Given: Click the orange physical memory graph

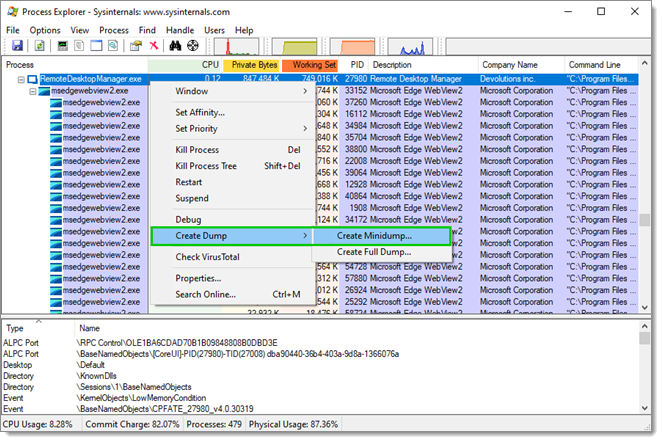Looking at the screenshot, I should coord(353,46).
